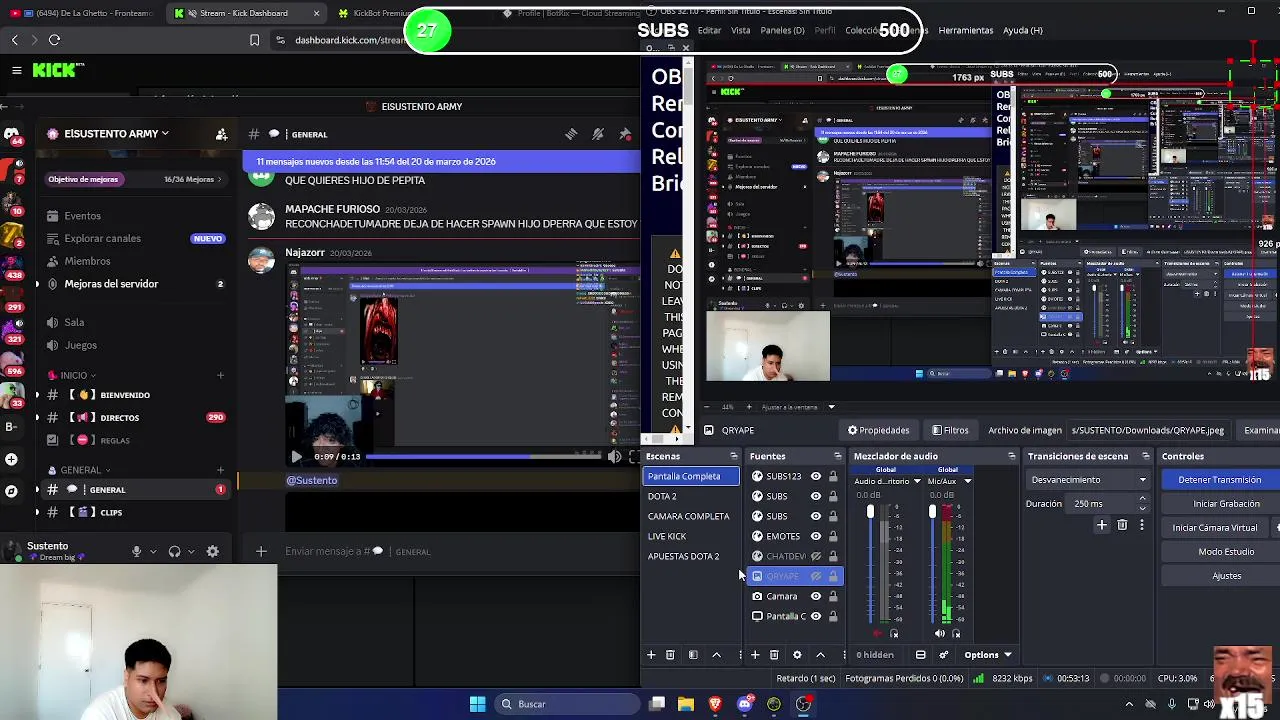This screenshot has width=1280, height=720.
Task: Show the CHATDEV source eye icon
Action: [816, 556]
